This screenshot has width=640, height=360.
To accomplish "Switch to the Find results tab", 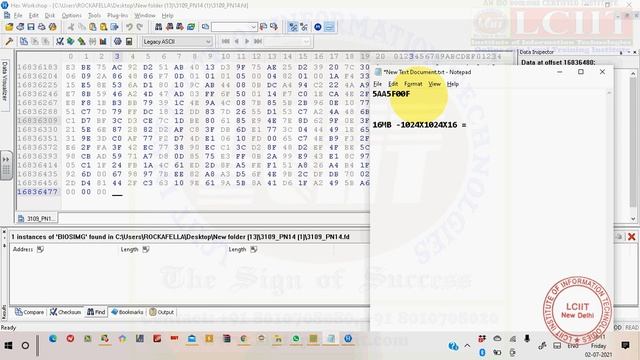I will (96, 312).
